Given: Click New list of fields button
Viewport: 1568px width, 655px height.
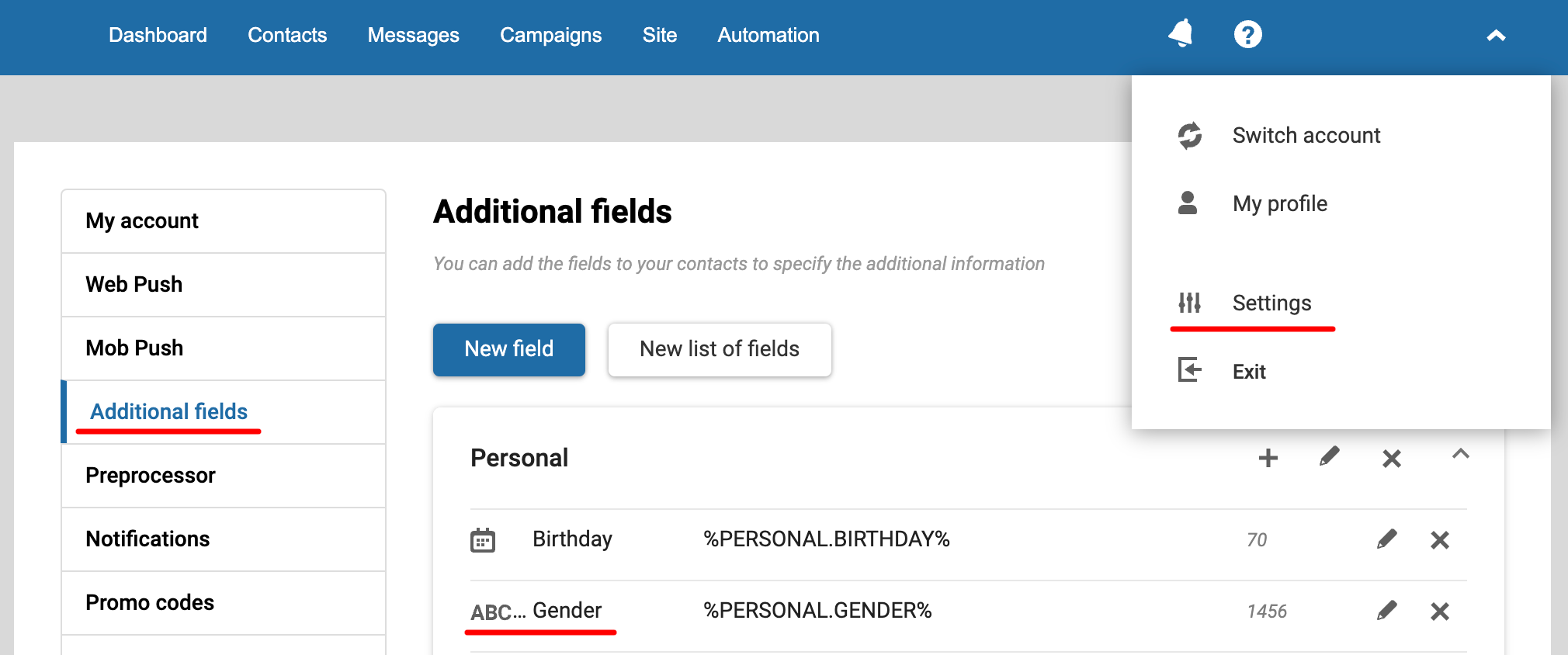Looking at the screenshot, I should [719, 349].
